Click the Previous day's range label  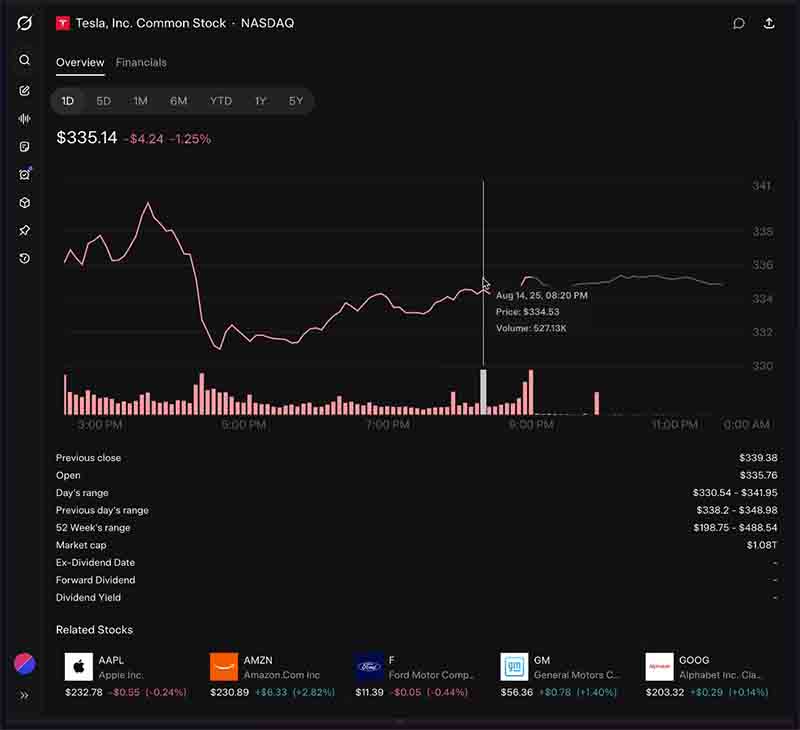(x=102, y=510)
